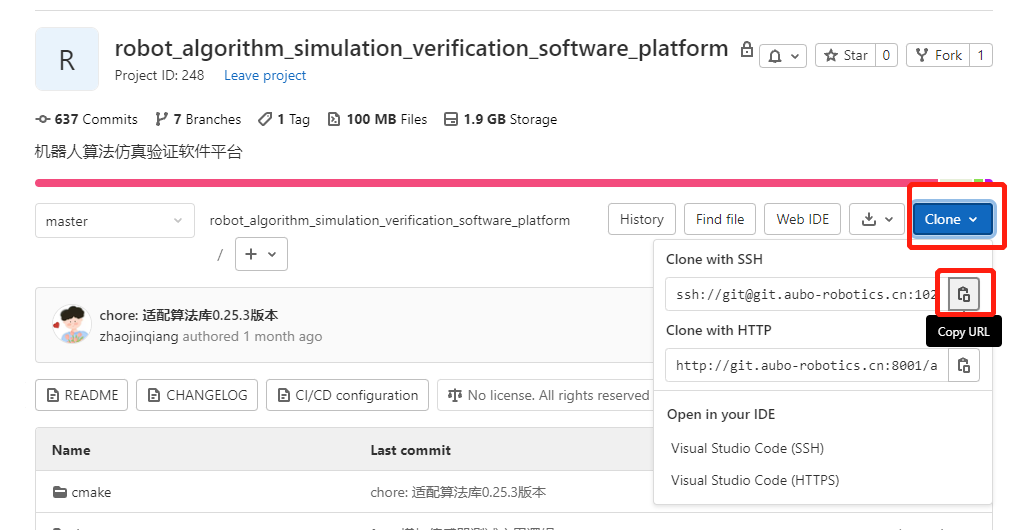Open 1.9 GB Storage stat
Screen dimensions: 1034x530
(501, 119)
